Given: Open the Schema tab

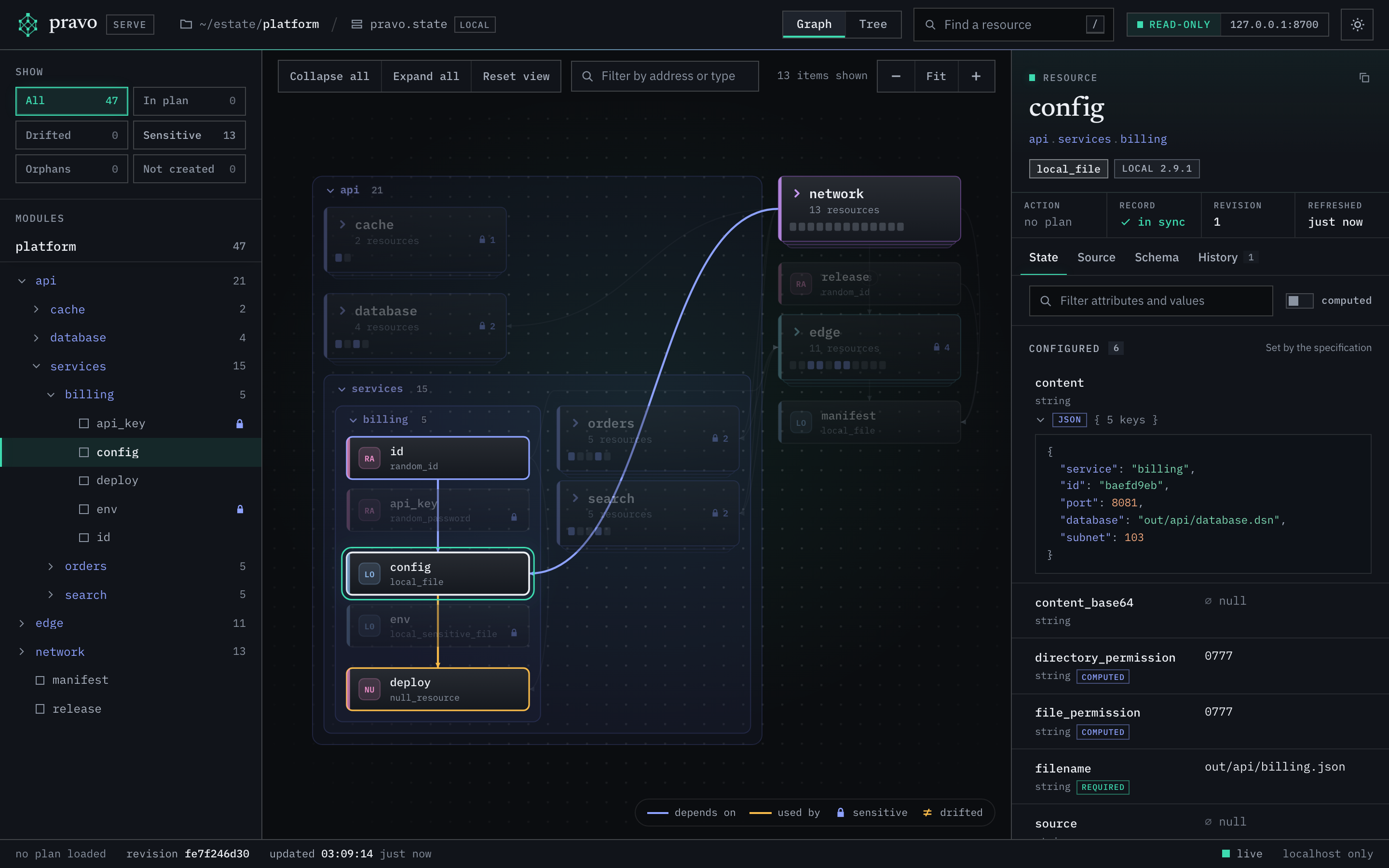Looking at the screenshot, I should point(1156,257).
